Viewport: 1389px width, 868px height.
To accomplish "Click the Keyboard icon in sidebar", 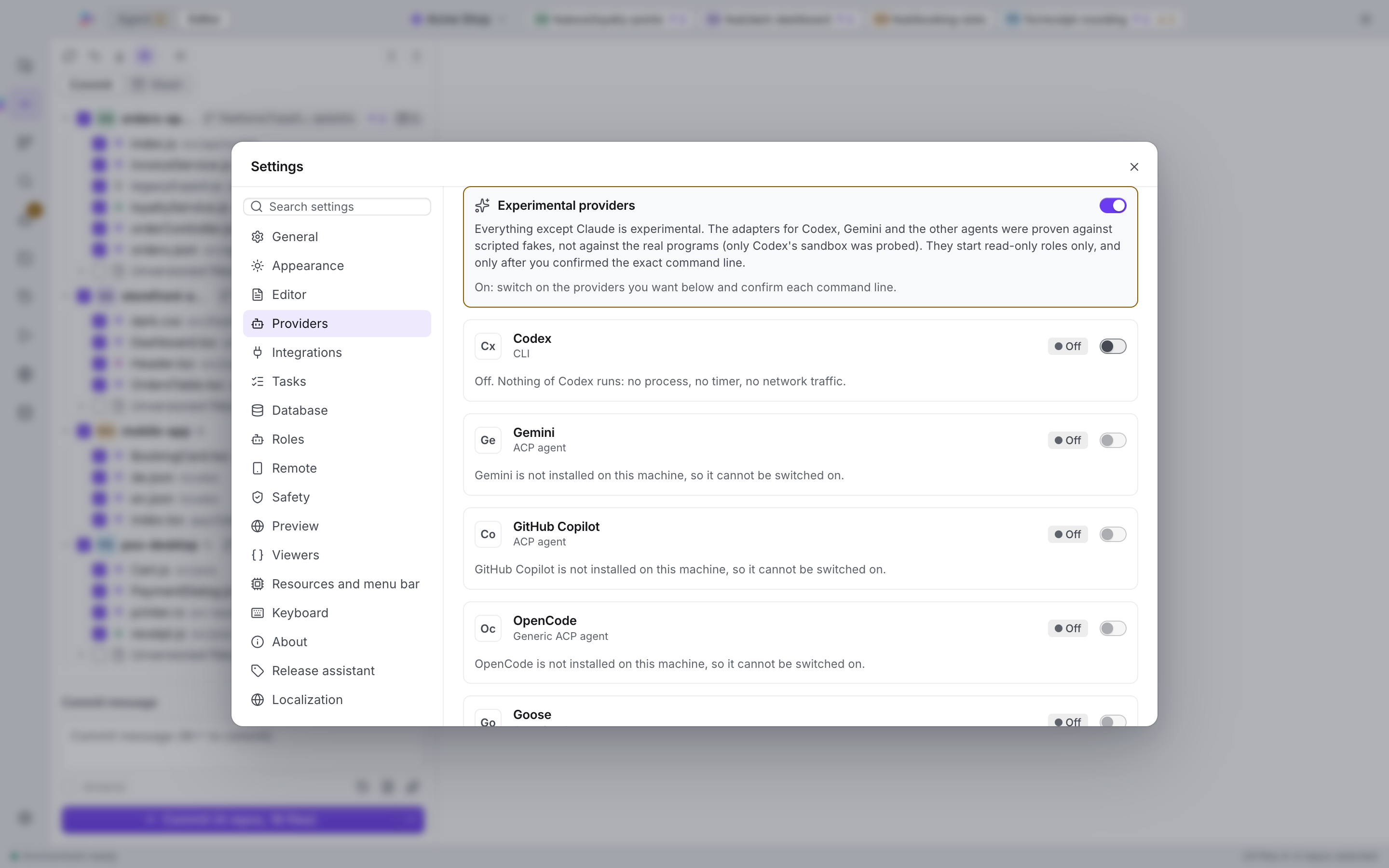I will pyautogui.click(x=258, y=613).
